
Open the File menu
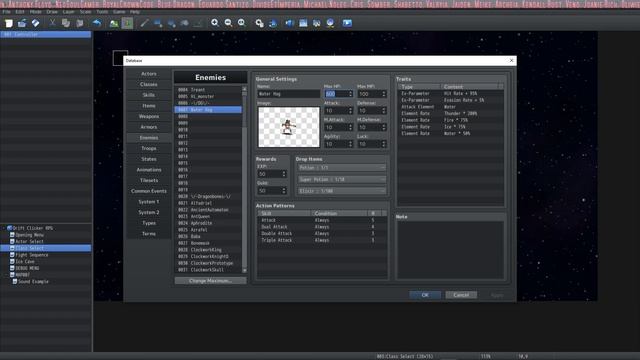pos(7,12)
